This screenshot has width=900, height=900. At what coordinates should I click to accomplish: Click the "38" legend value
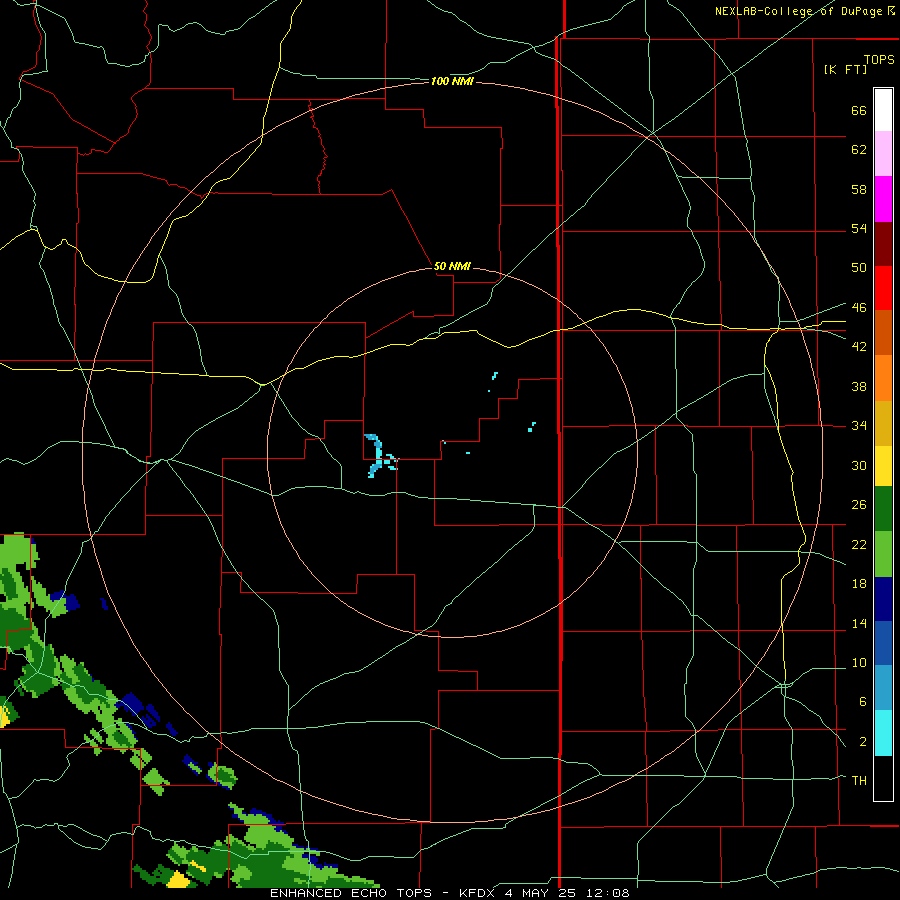pyautogui.click(x=859, y=386)
